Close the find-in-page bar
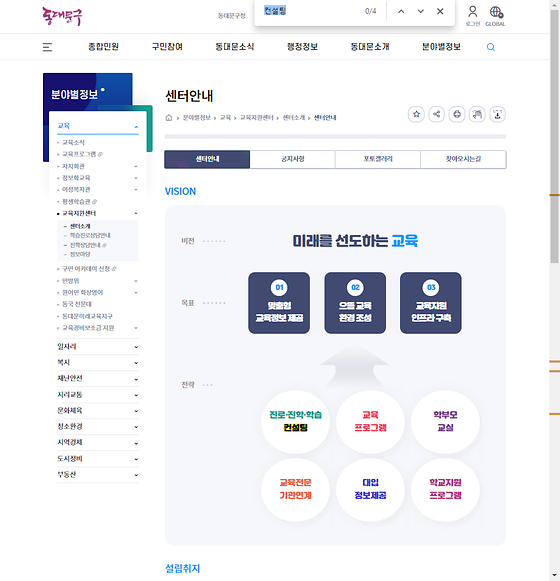This screenshot has width=560, height=581. click(440, 11)
